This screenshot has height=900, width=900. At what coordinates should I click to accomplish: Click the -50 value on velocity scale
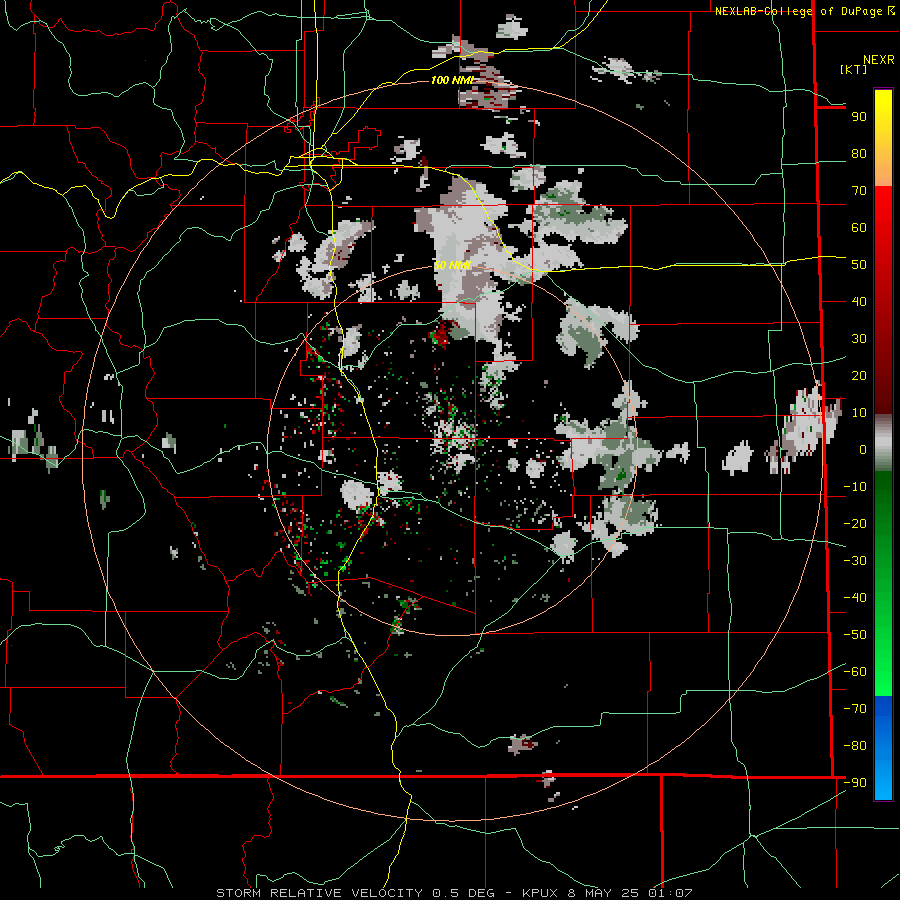(x=855, y=635)
